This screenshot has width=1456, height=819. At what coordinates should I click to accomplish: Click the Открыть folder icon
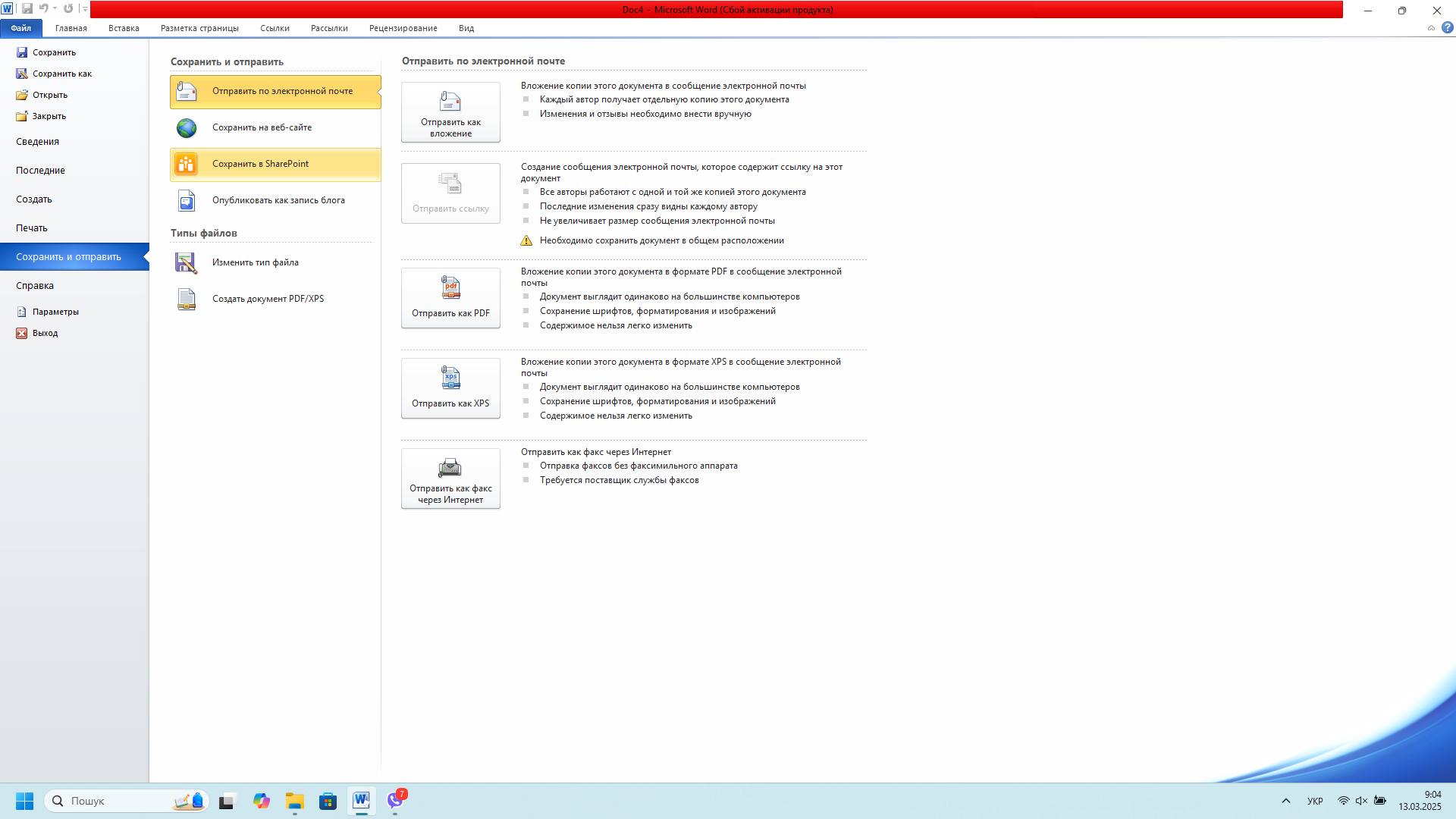22,95
